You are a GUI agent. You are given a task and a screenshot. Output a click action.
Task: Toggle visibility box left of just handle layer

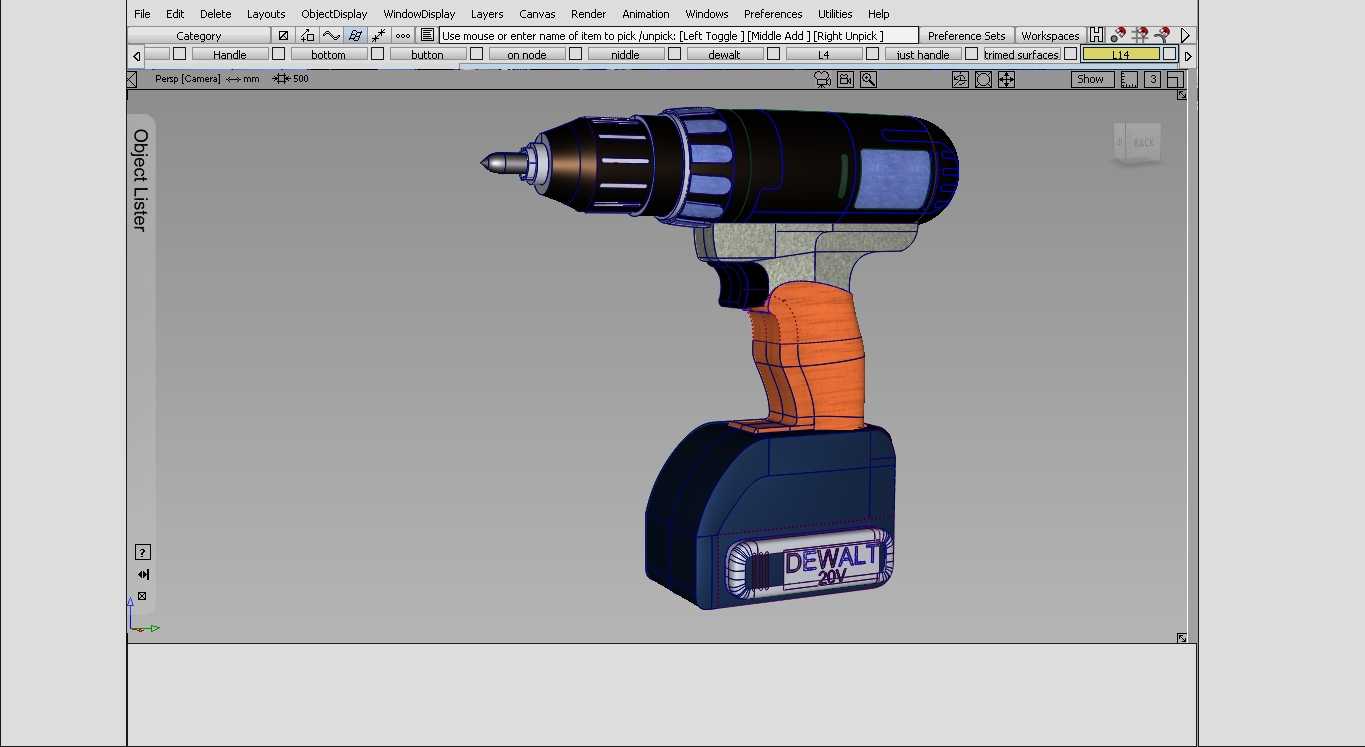872,54
